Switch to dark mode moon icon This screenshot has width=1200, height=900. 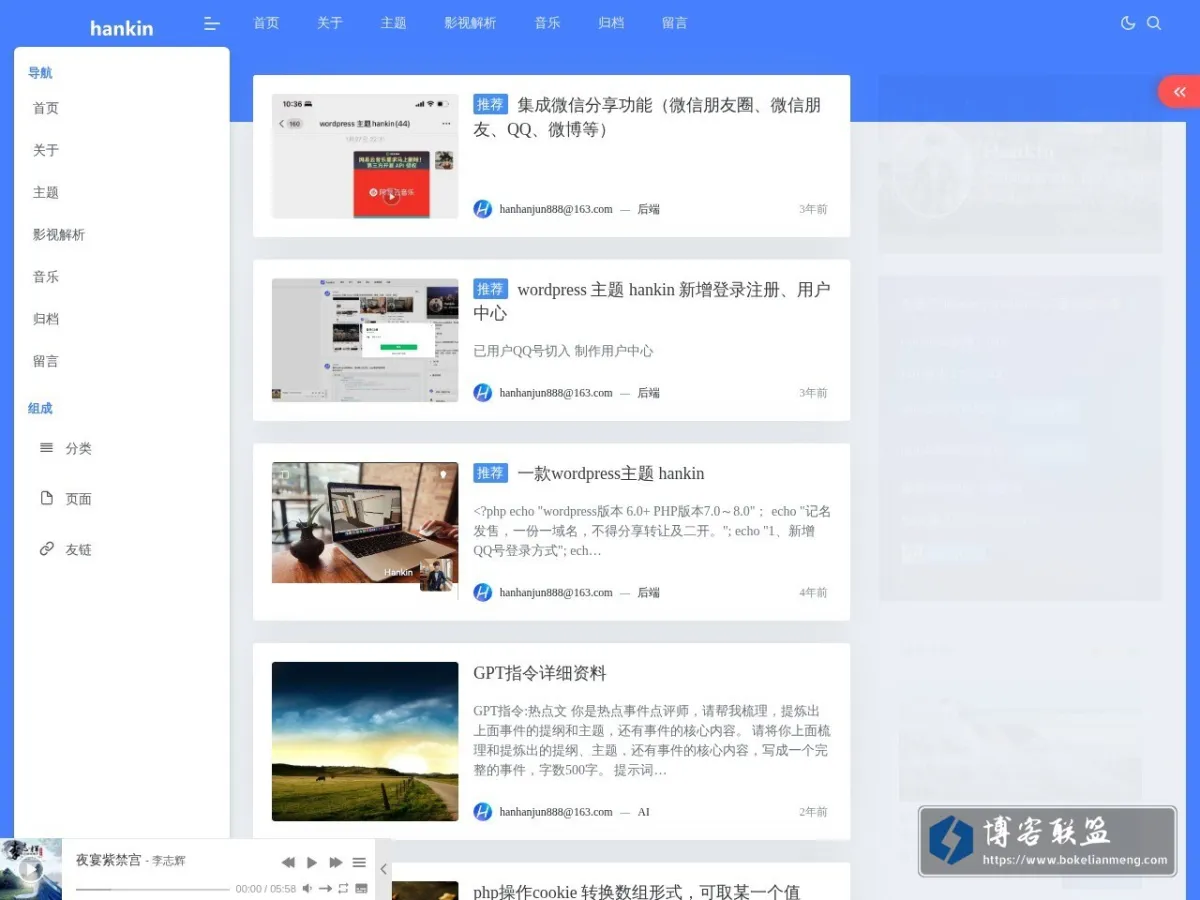pyautogui.click(x=1128, y=23)
